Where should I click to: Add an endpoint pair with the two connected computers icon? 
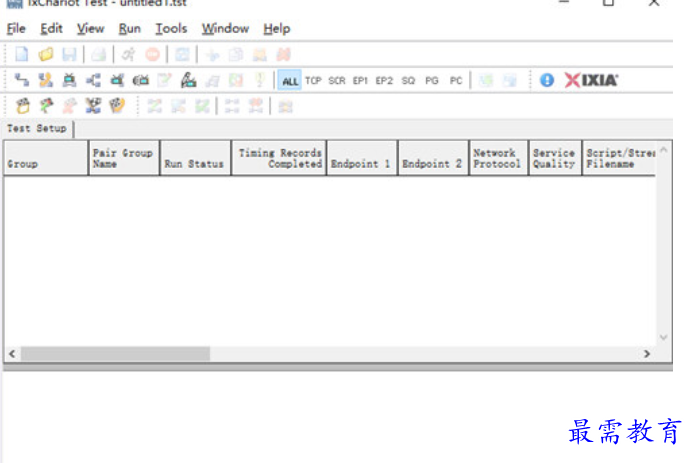point(22,80)
